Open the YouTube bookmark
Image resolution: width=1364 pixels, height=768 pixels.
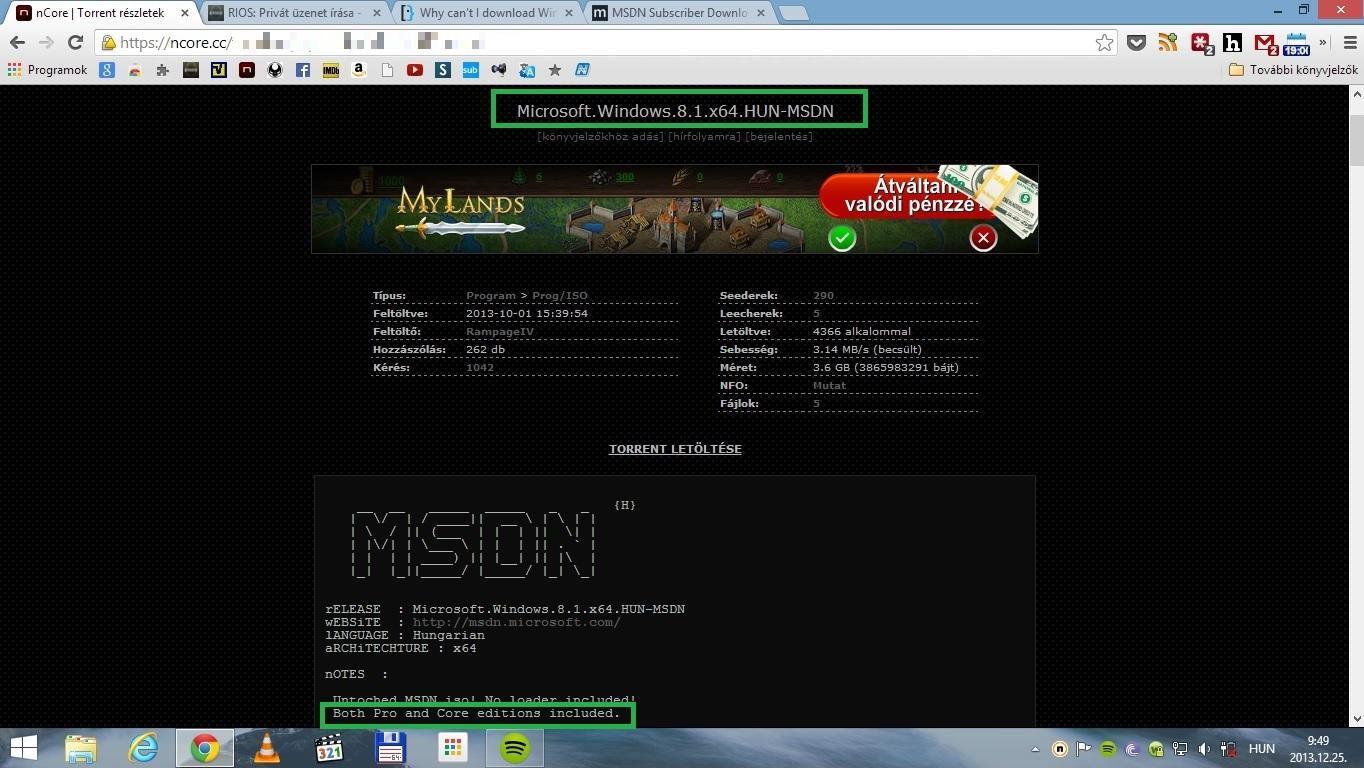click(415, 70)
